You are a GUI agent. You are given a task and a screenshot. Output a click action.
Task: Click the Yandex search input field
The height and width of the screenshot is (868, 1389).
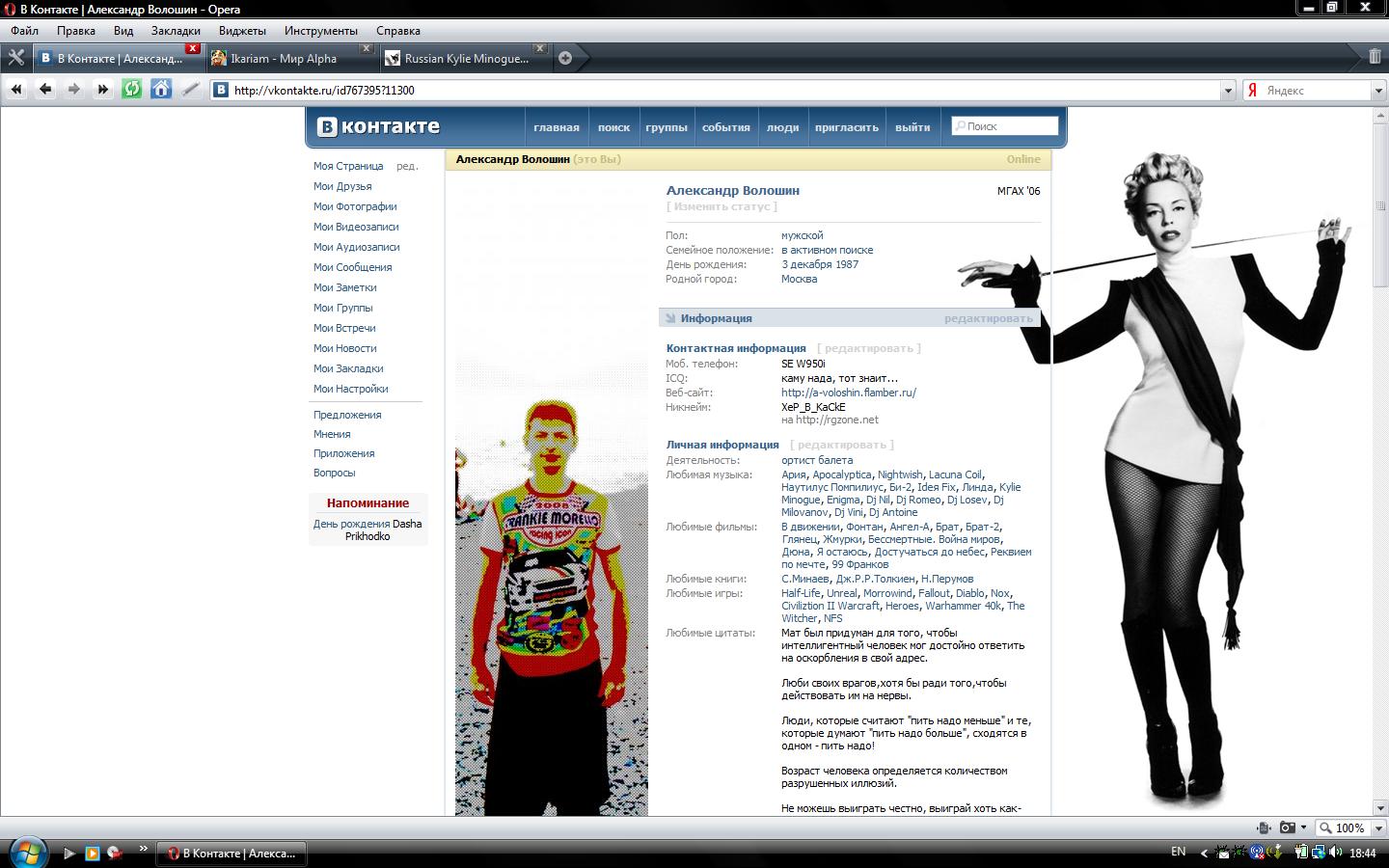[1317, 91]
